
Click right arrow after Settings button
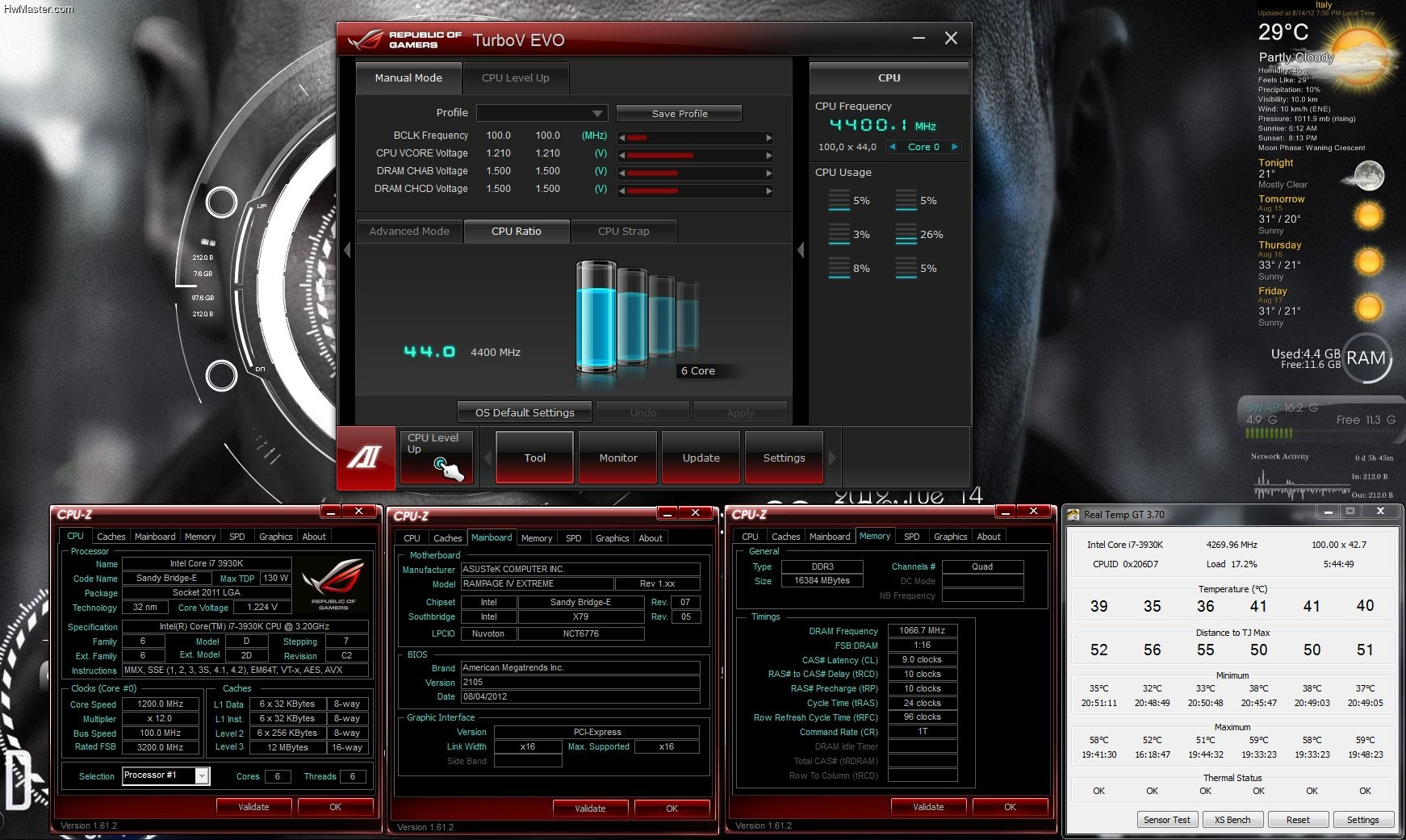click(x=832, y=458)
